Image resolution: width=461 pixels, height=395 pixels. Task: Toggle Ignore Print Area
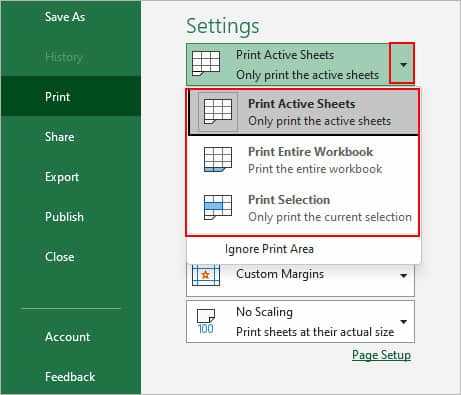(269, 249)
